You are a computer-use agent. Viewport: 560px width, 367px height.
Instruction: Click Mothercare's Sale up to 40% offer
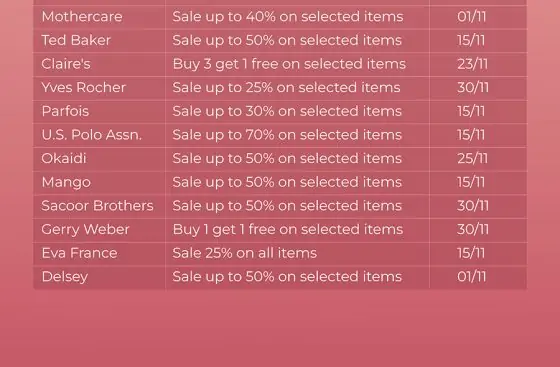[288, 17]
